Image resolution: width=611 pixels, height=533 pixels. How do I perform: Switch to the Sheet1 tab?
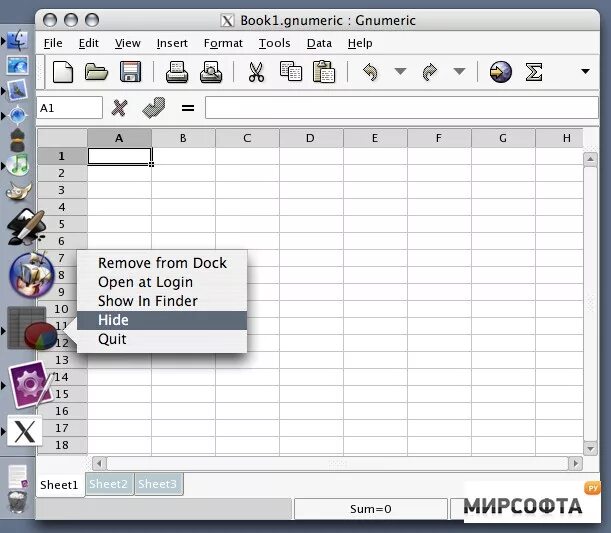tap(59, 485)
